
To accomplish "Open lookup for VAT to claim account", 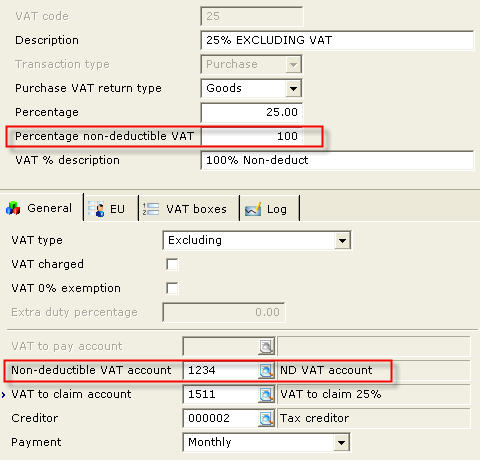I will pyautogui.click(x=266, y=394).
